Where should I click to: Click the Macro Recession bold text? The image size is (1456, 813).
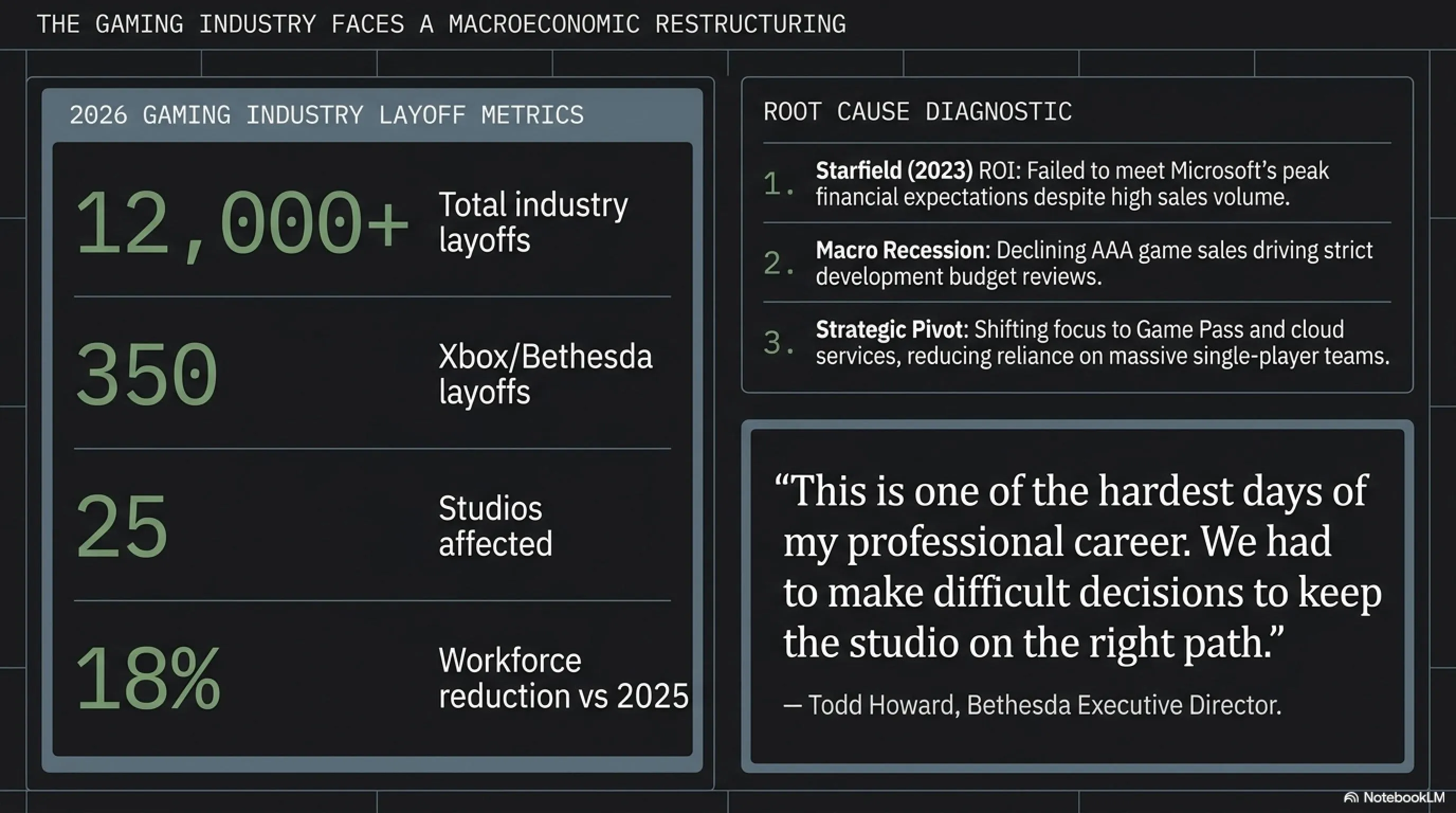coord(903,250)
